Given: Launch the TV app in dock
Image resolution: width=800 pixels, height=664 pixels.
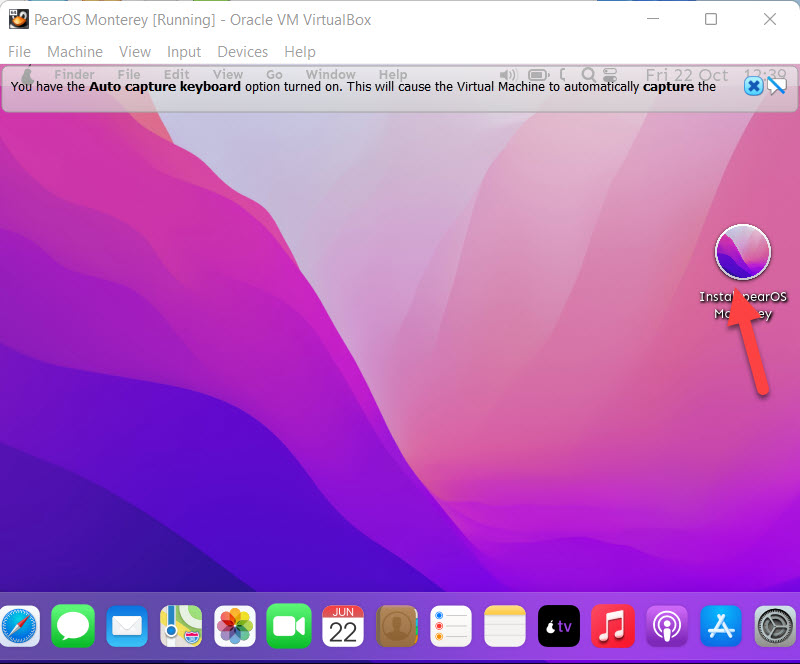Looking at the screenshot, I should click(x=559, y=626).
